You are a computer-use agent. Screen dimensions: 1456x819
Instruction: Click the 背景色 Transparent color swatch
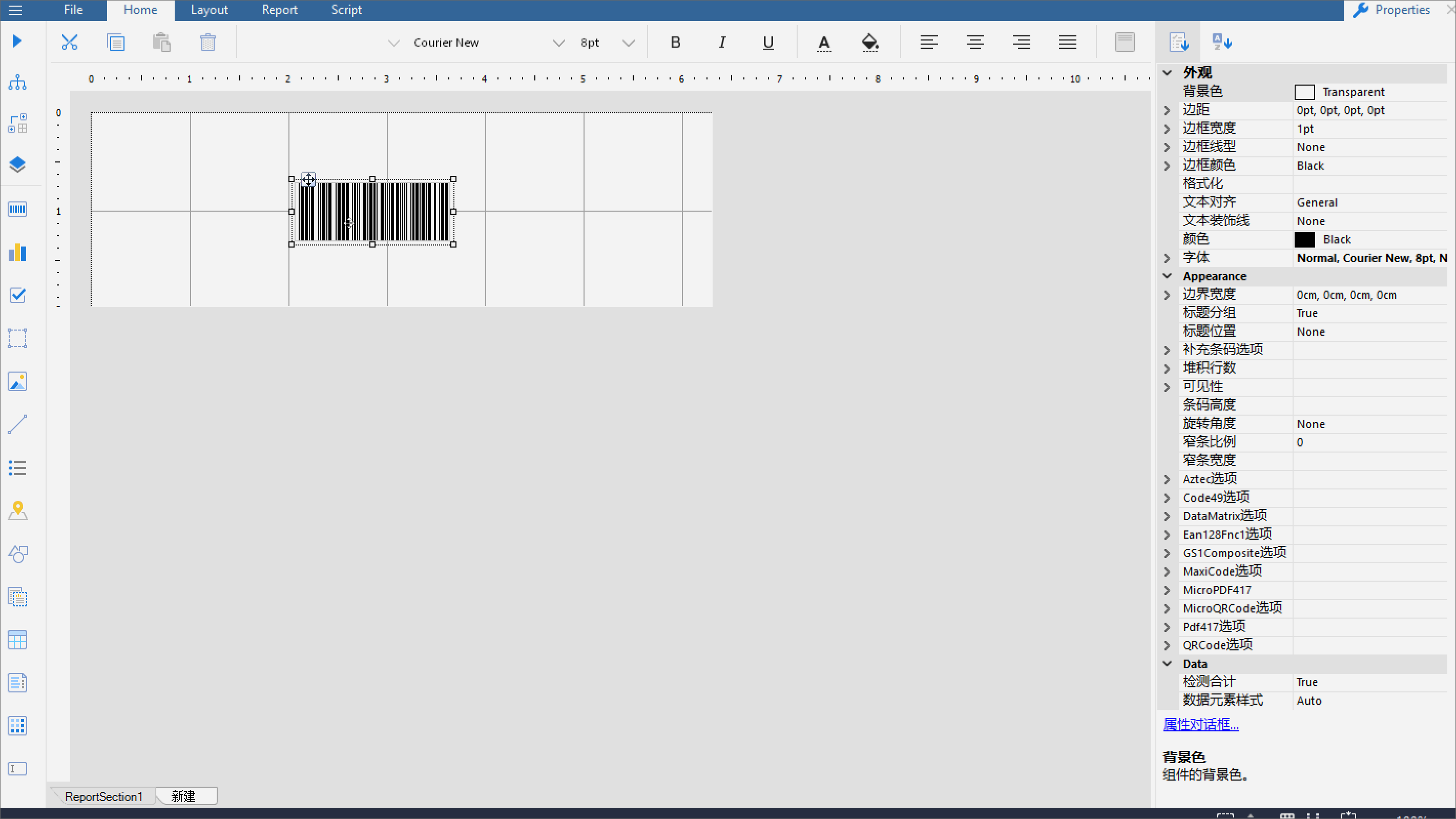pos(1304,92)
